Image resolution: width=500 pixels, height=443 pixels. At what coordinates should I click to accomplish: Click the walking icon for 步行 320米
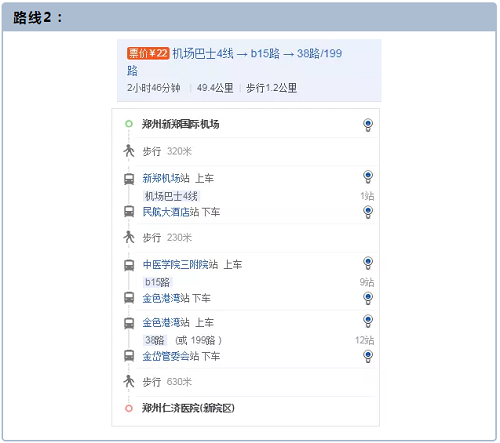tap(129, 151)
